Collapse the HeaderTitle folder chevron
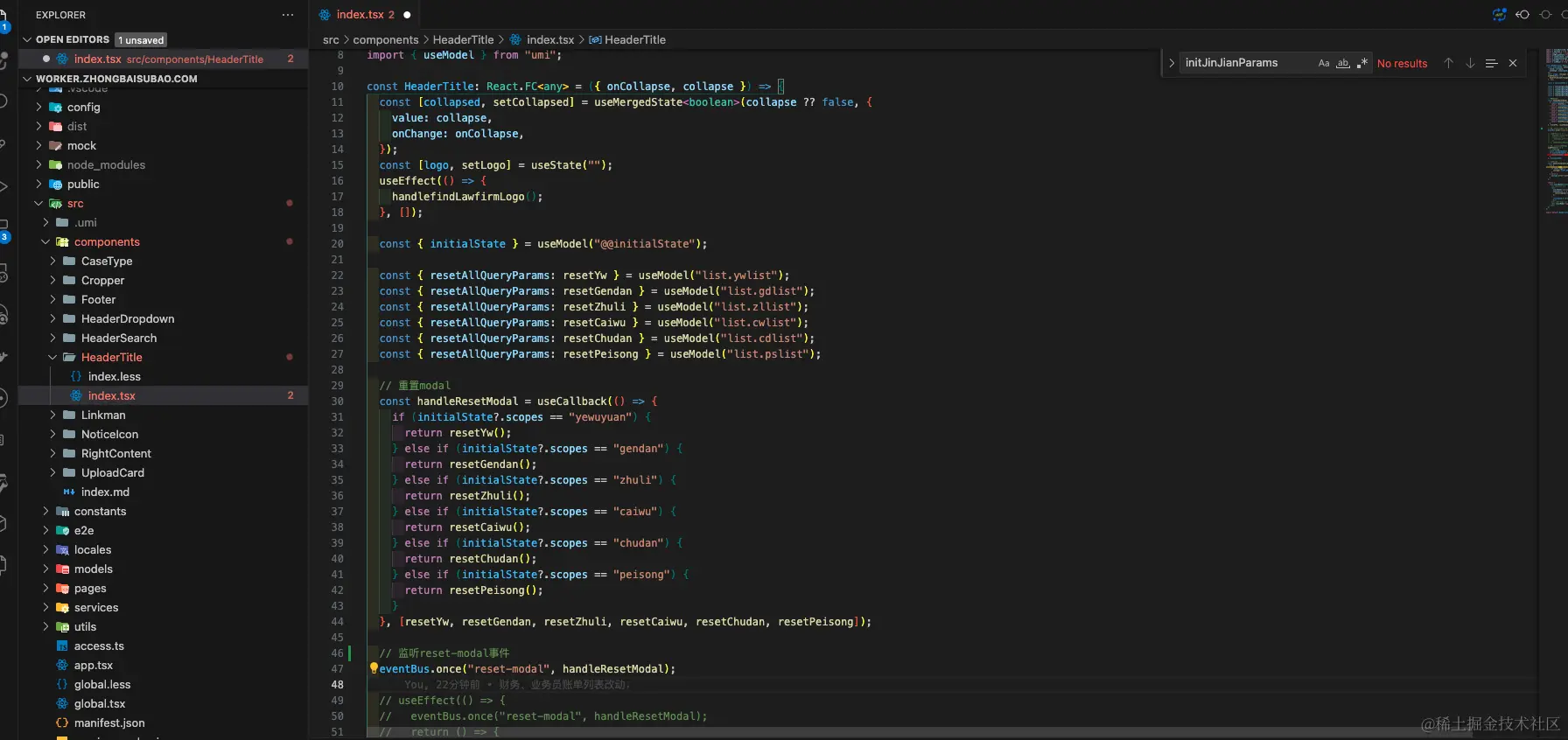Screen dimensions: 1568x740 pos(52,357)
